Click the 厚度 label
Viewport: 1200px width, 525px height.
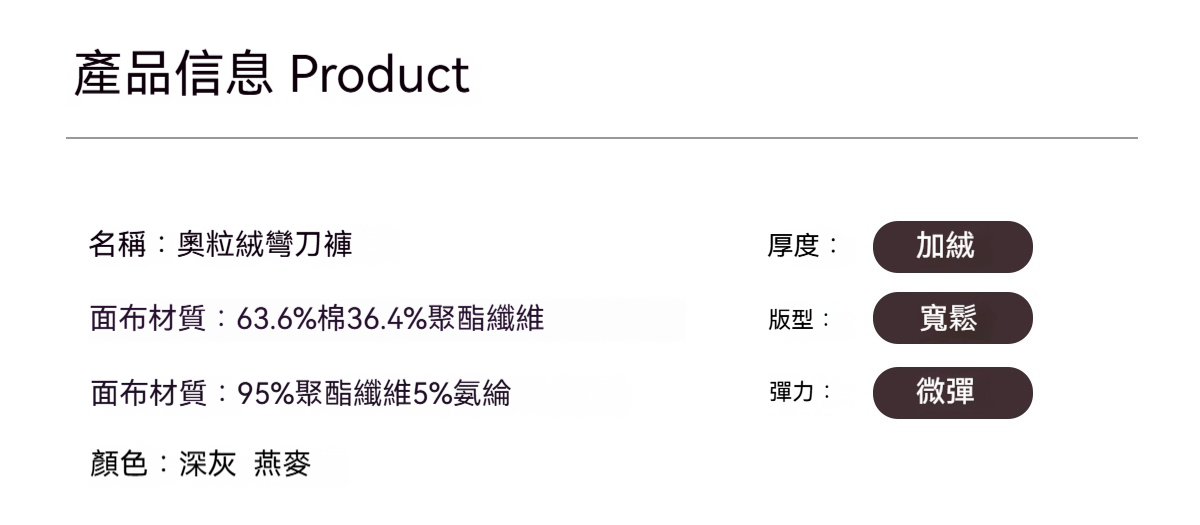(x=793, y=246)
